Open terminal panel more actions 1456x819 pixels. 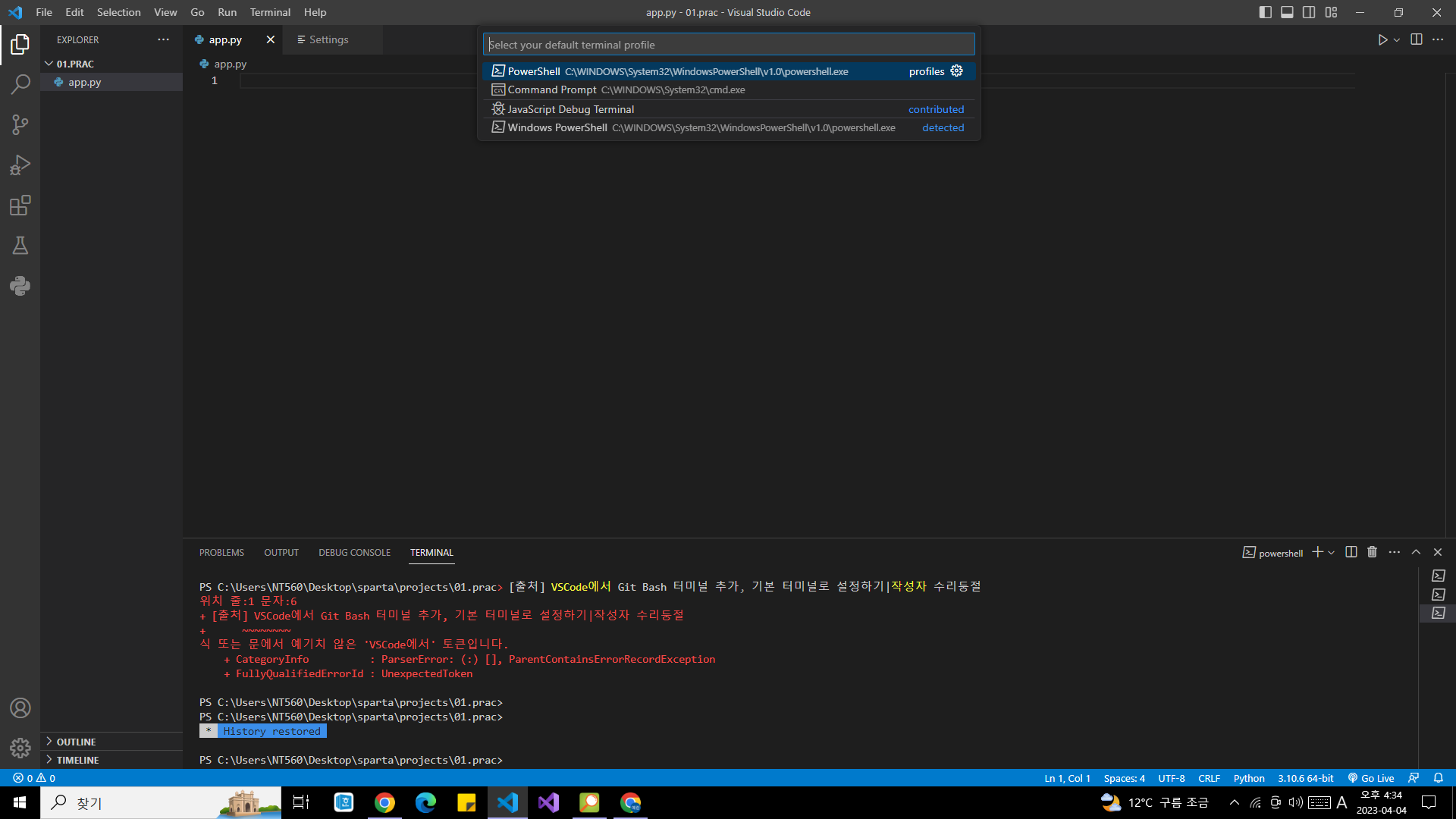(x=1394, y=552)
